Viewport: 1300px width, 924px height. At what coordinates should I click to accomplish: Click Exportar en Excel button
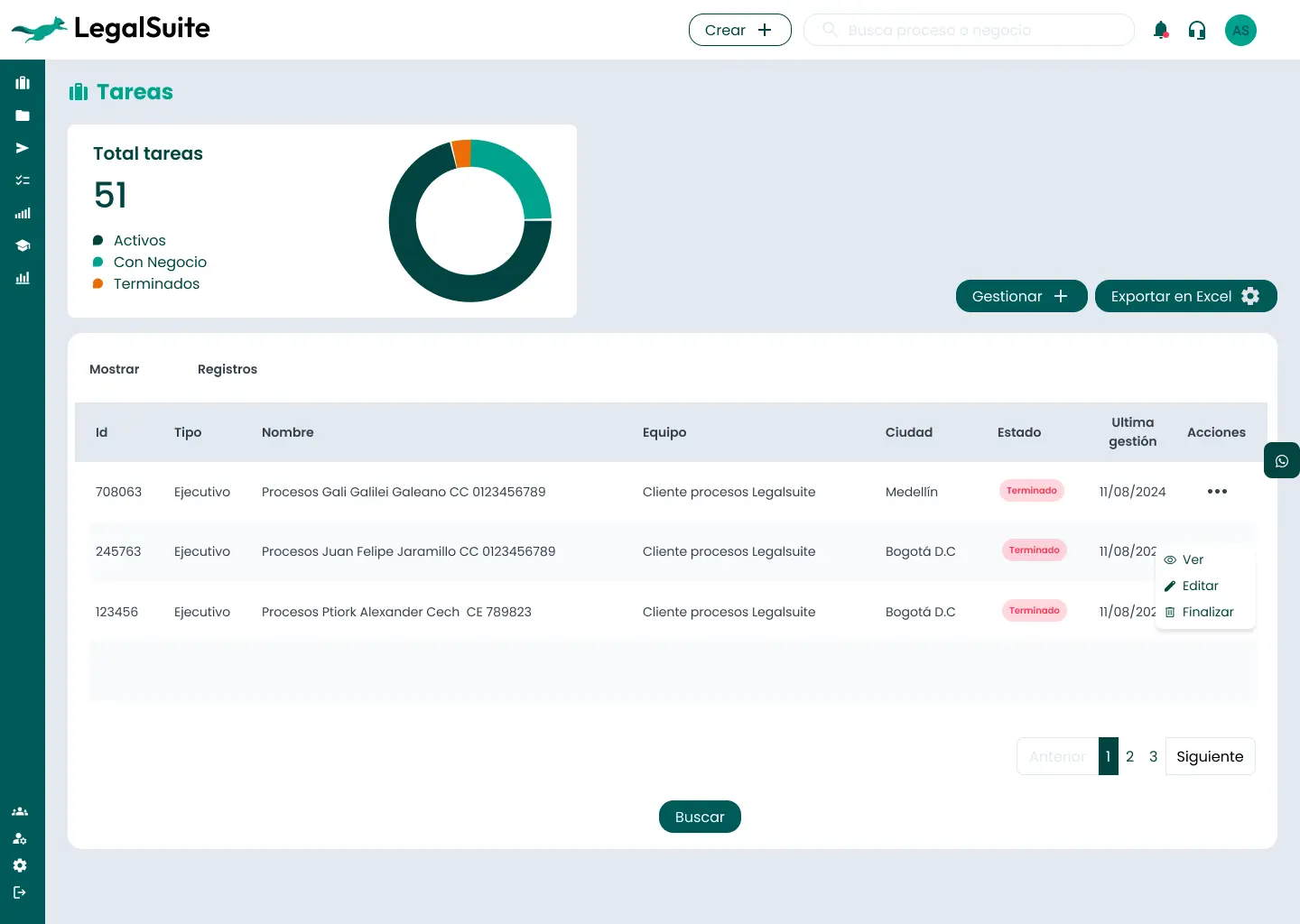tap(1184, 296)
